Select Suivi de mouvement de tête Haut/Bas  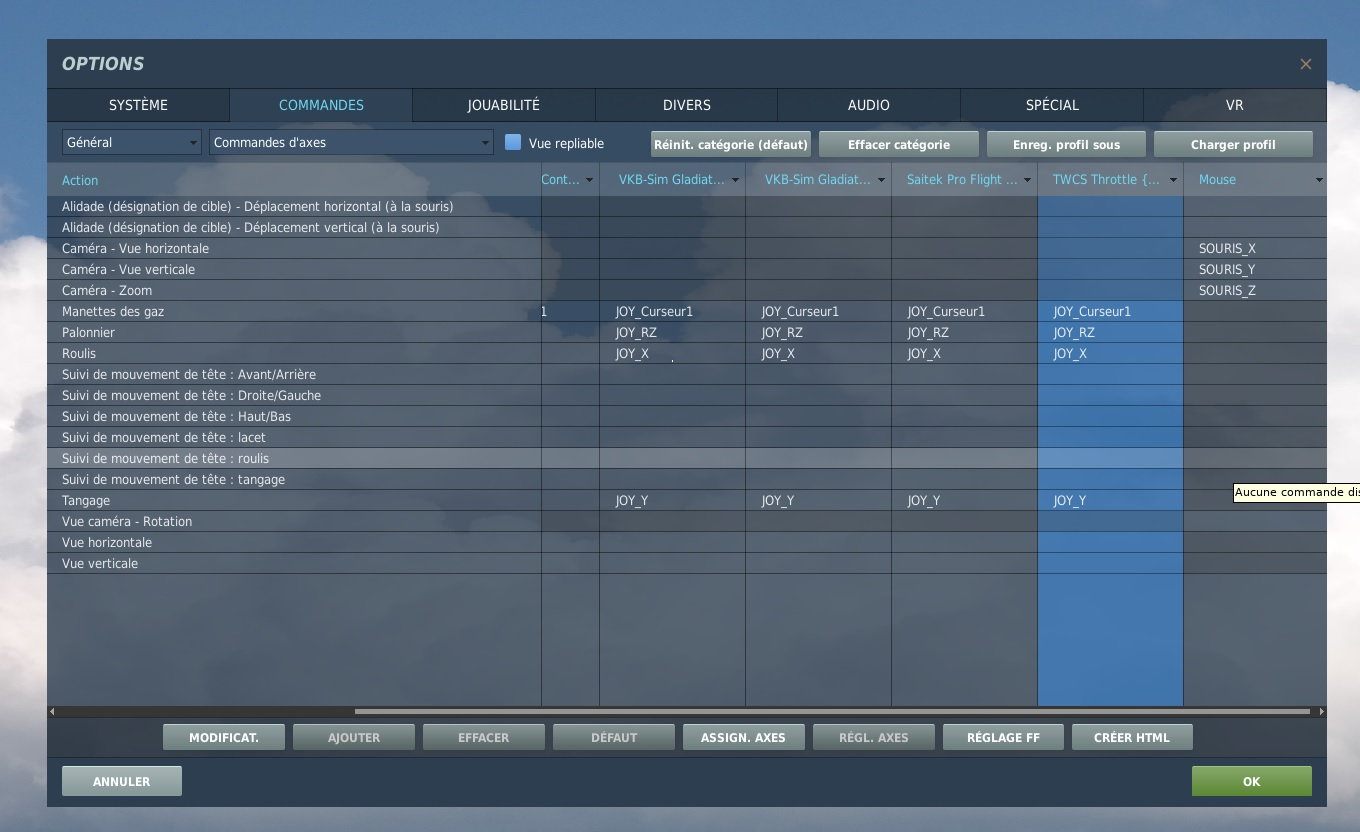point(686,416)
